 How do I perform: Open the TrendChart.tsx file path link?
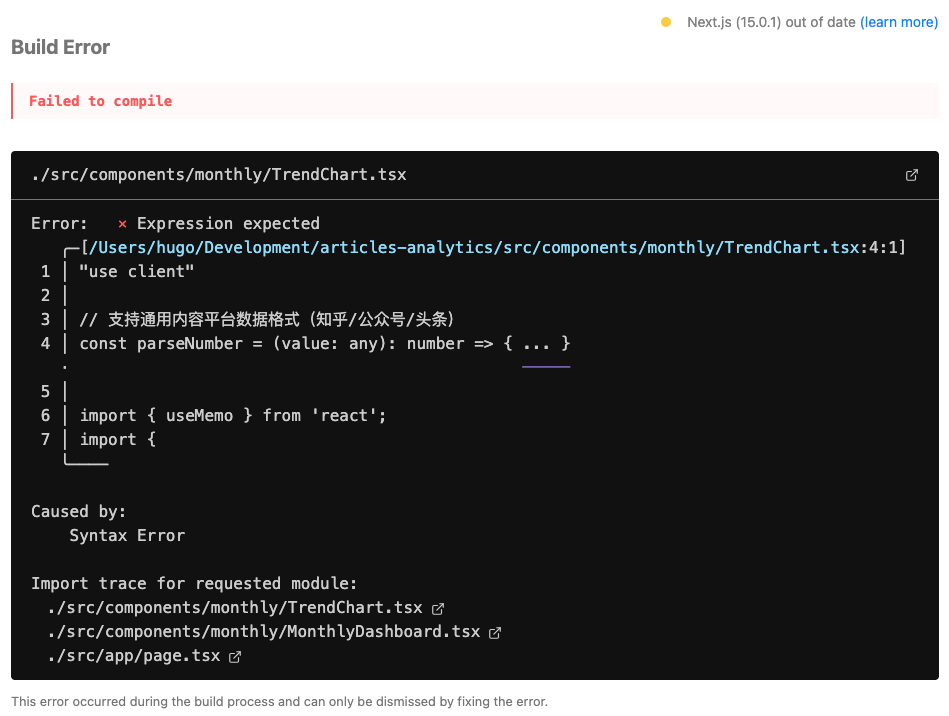(474, 248)
